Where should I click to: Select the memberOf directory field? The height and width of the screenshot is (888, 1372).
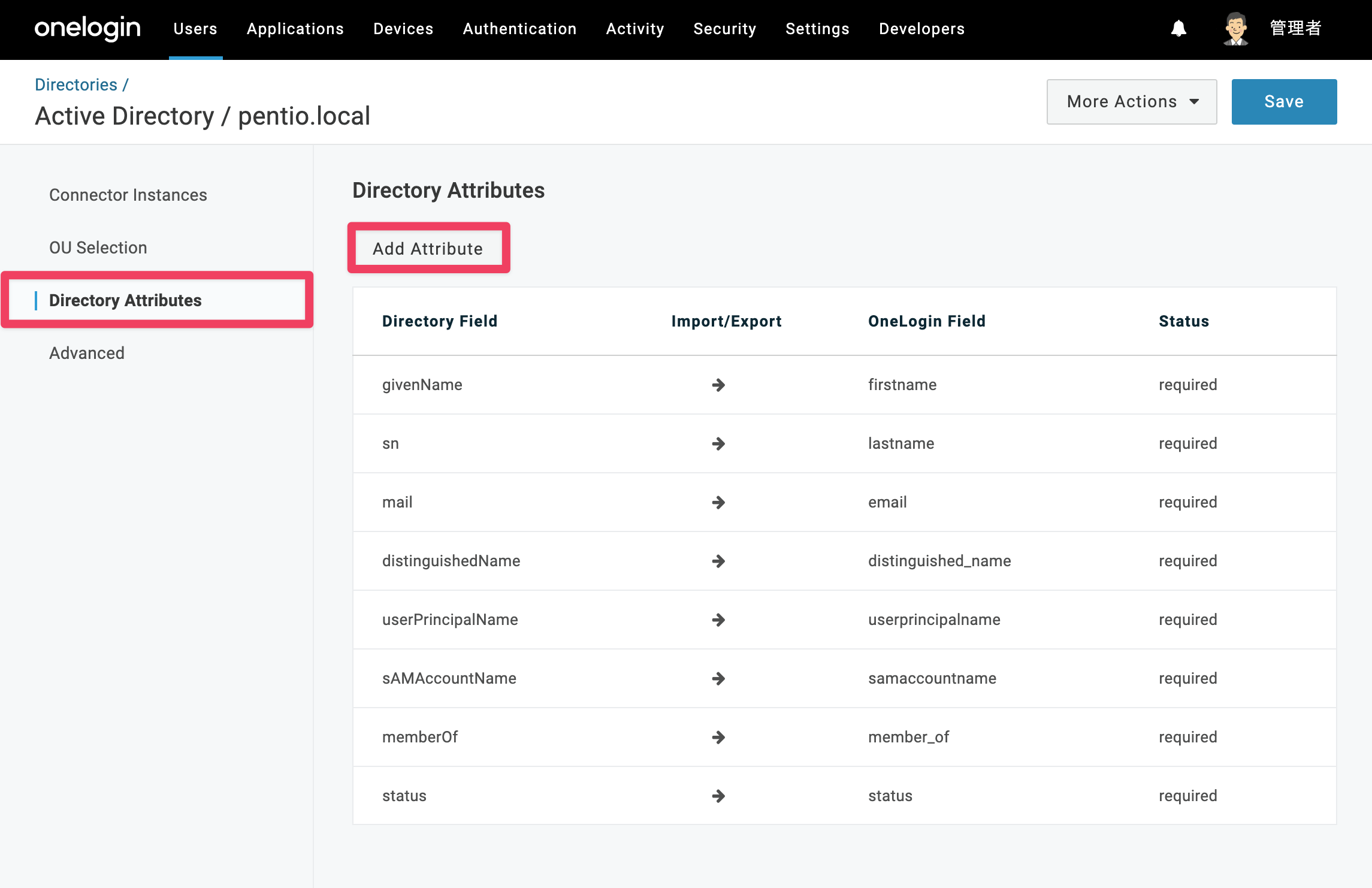pos(420,737)
